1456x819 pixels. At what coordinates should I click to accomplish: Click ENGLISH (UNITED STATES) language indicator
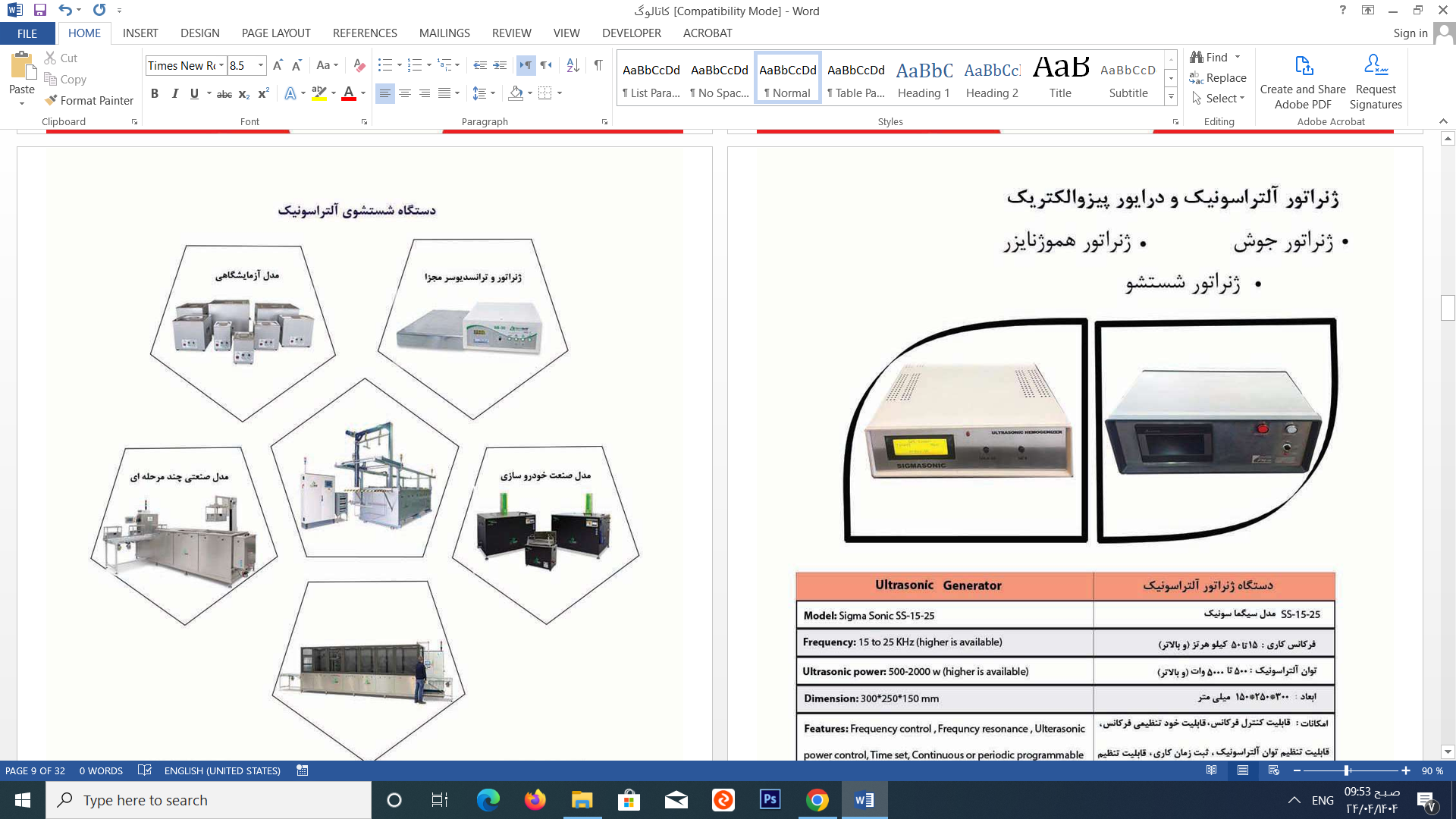222,770
